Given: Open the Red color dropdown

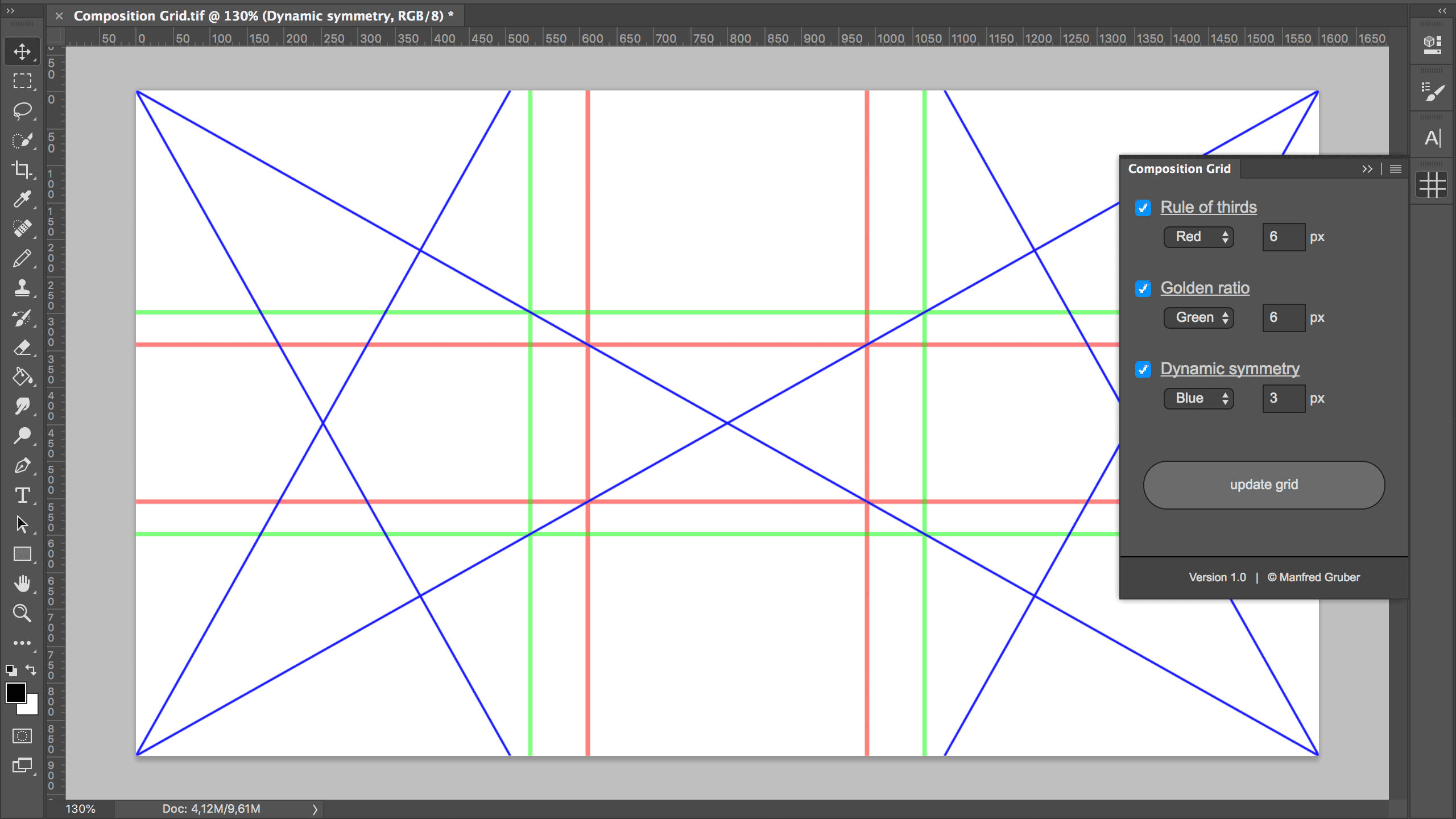Looking at the screenshot, I should point(1198,237).
